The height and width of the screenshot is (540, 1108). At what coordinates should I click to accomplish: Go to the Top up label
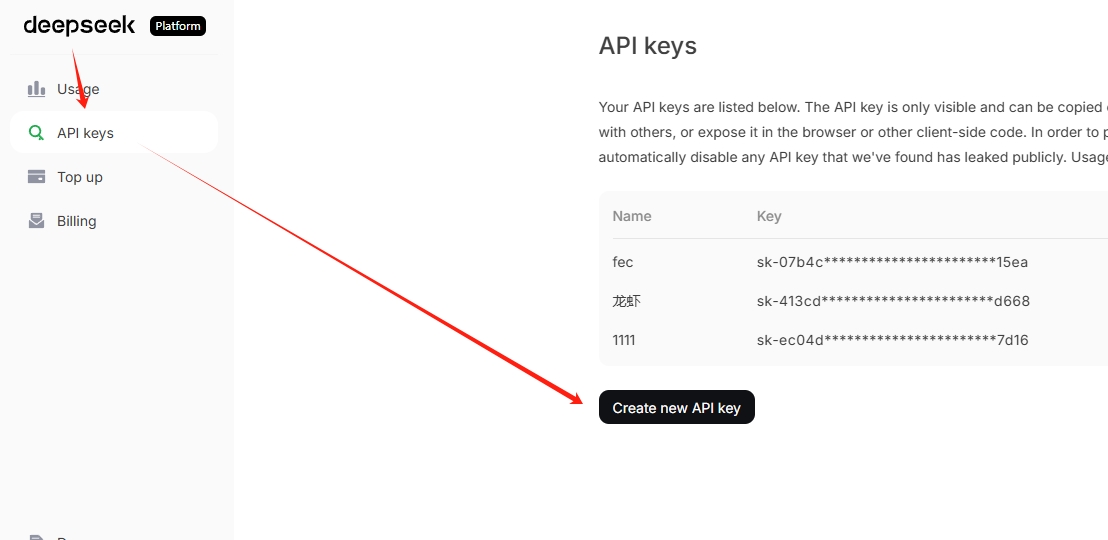click(80, 177)
